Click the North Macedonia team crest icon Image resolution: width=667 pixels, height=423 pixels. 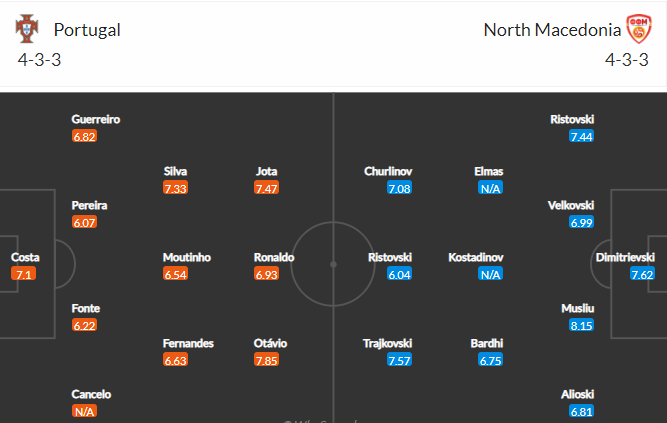(x=637, y=29)
